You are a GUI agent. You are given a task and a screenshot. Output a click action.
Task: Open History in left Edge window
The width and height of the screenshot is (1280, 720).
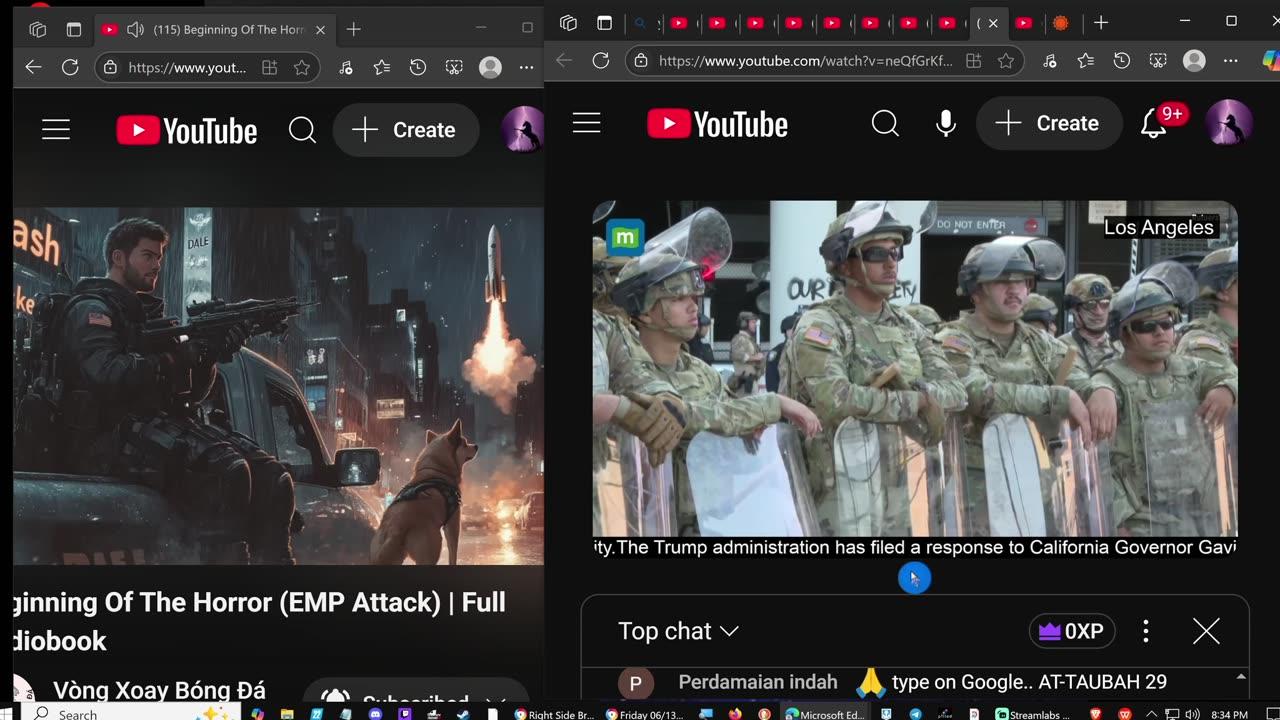418,68
